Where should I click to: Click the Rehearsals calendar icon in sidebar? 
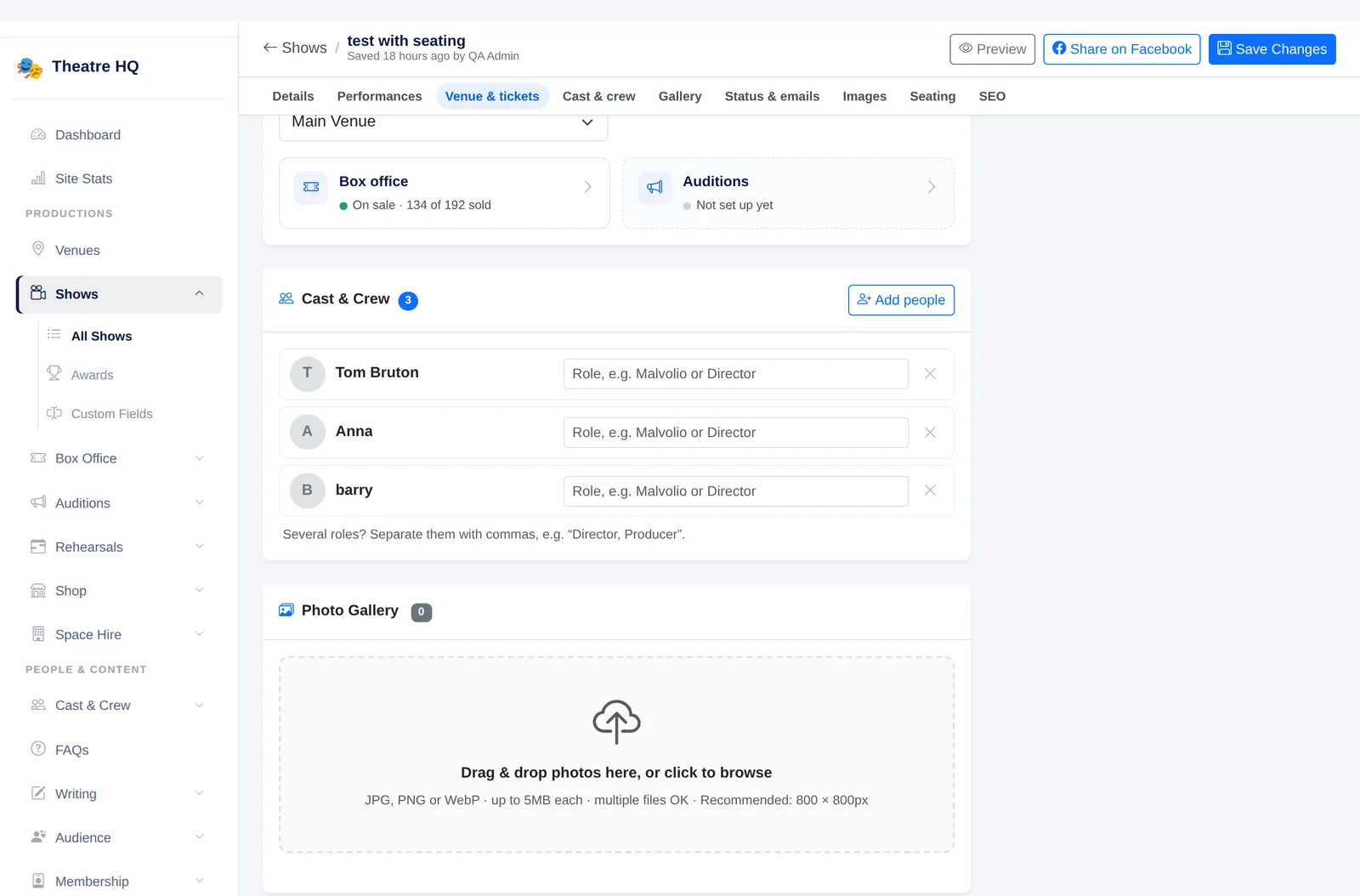click(x=38, y=547)
